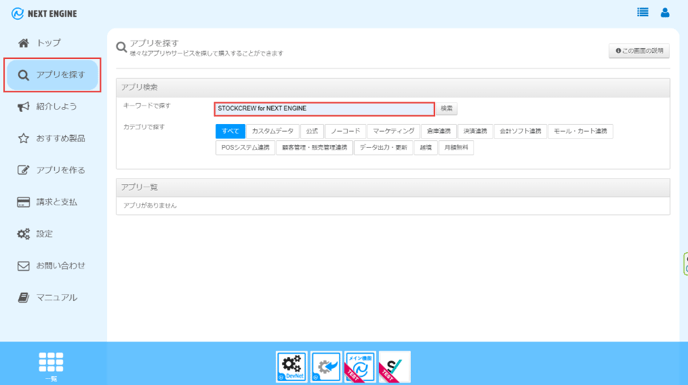This screenshot has width=688, height=385.
Task: Open the 一覧 app grid icon
Action: [x=51, y=366]
